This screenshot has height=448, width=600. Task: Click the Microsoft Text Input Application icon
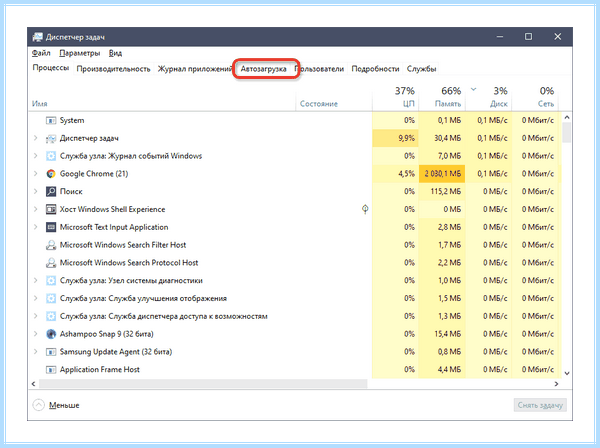[51, 227]
